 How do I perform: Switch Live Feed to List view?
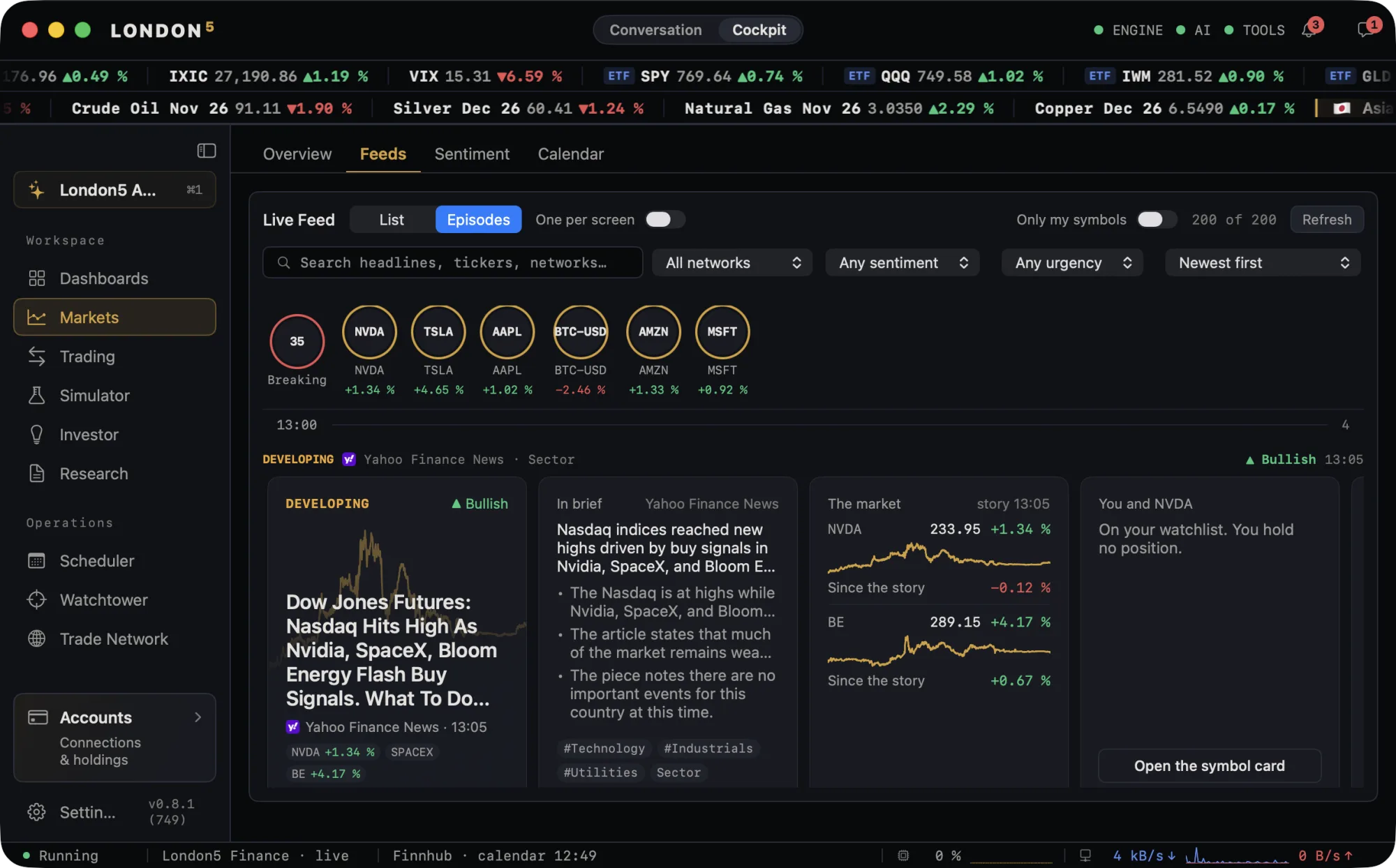click(392, 220)
